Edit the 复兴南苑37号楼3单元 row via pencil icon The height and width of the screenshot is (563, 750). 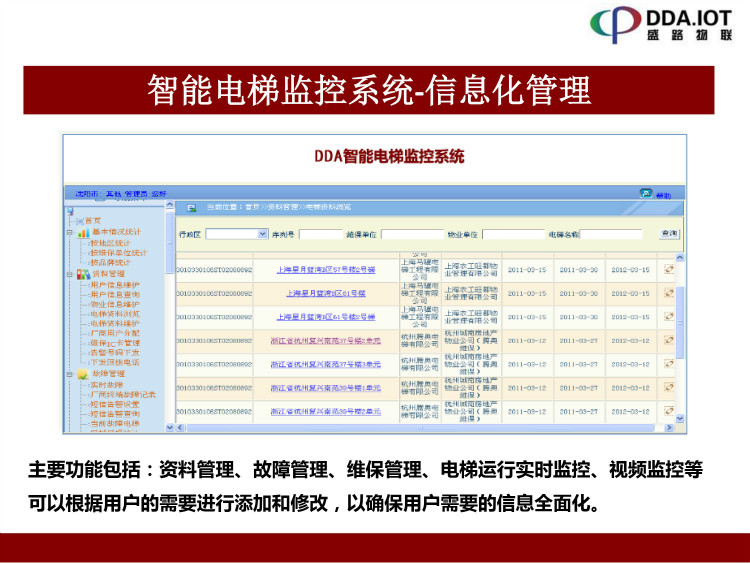tap(669, 364)
